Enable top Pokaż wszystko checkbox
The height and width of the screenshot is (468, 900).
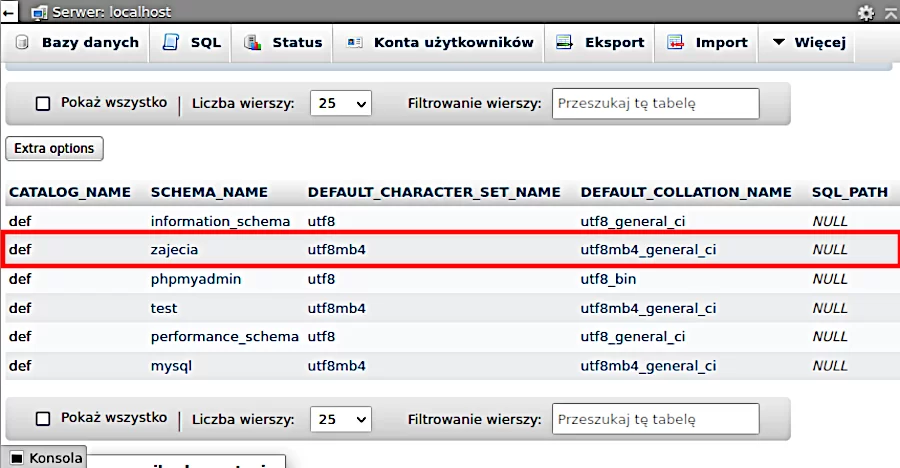(43, 103)
